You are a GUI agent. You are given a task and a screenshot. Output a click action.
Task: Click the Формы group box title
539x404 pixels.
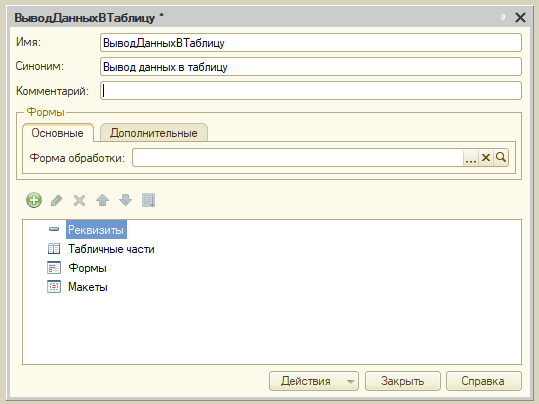[x=46, y=112]
